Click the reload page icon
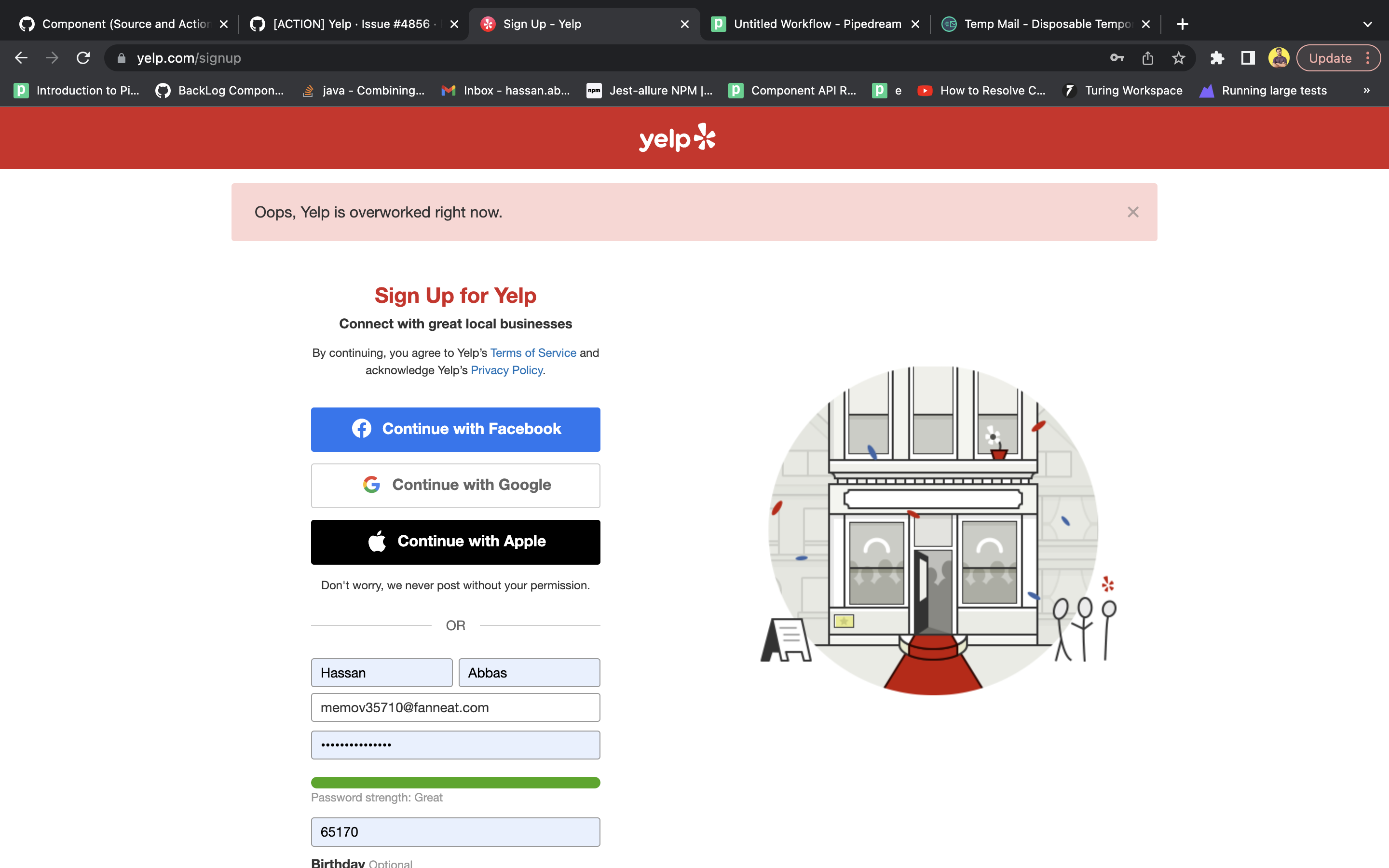 (x=83, y=57)
